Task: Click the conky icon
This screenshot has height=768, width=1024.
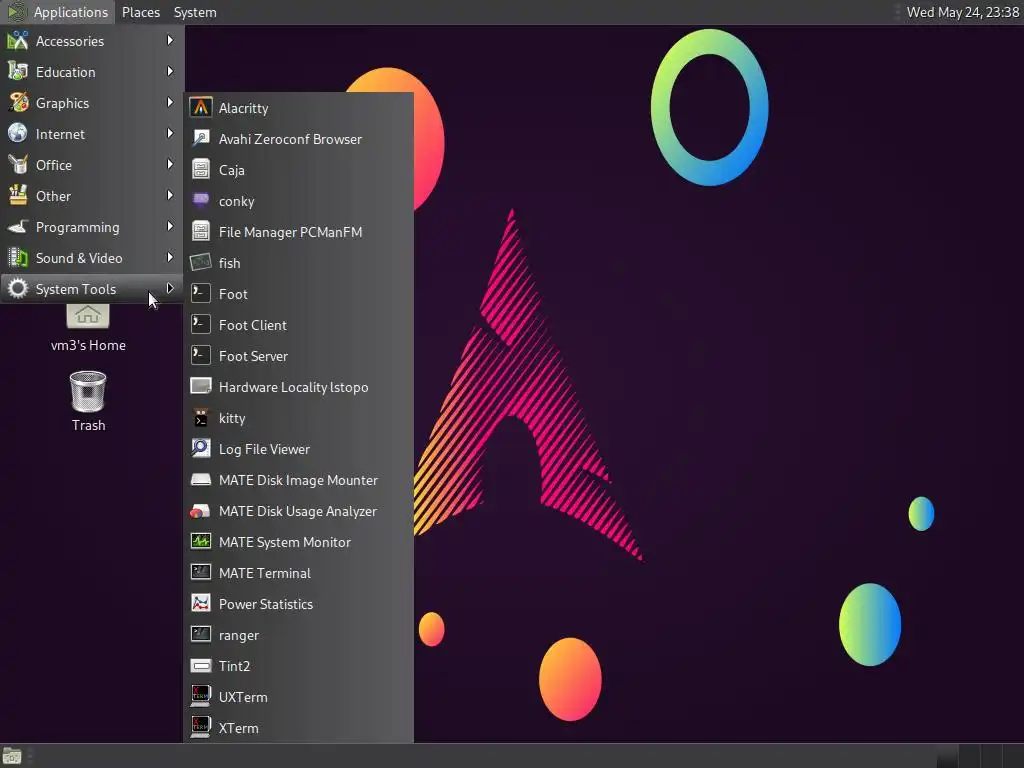Action: click(x=200, y=200)
